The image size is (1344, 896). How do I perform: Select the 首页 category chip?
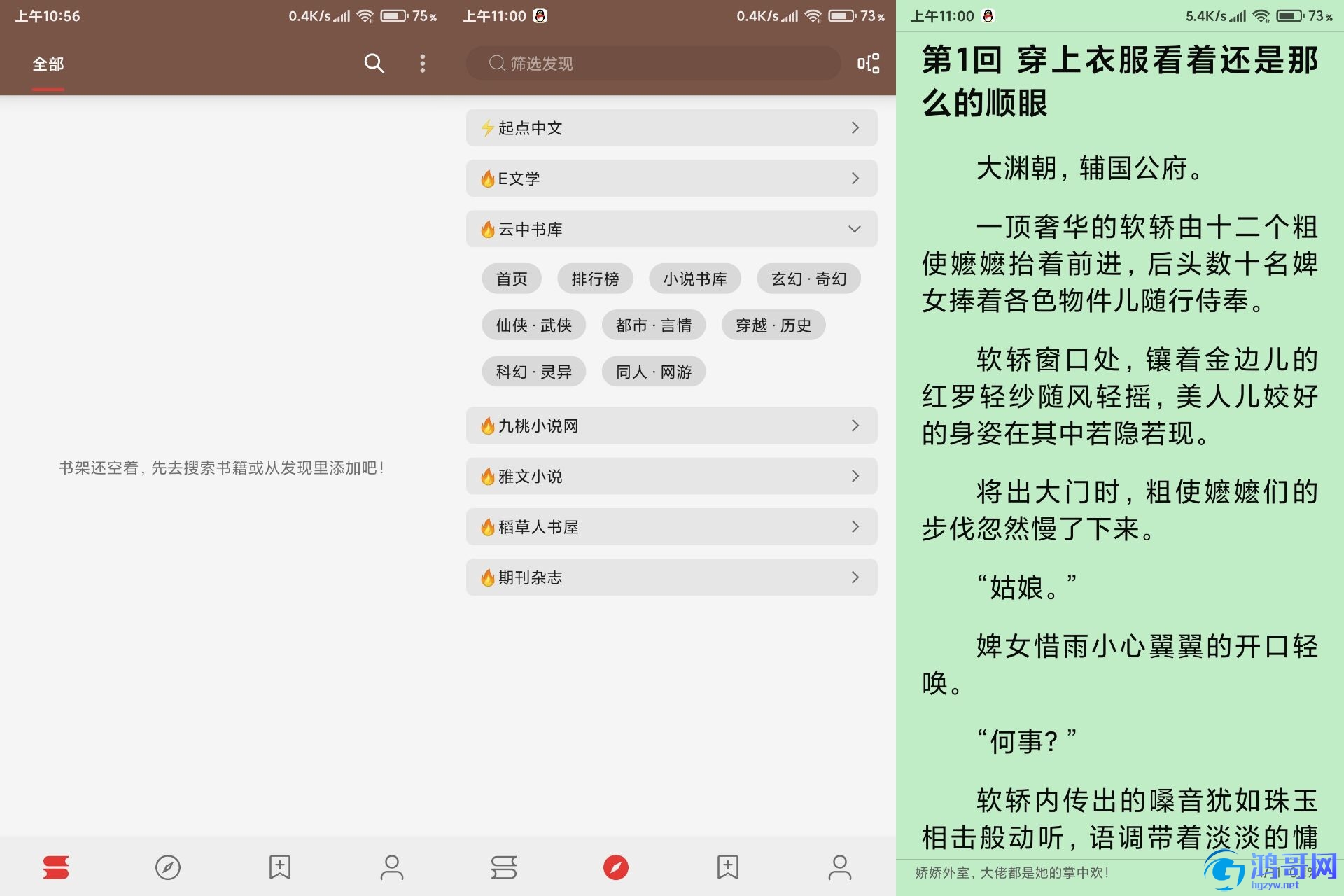[x=512, y=279]
